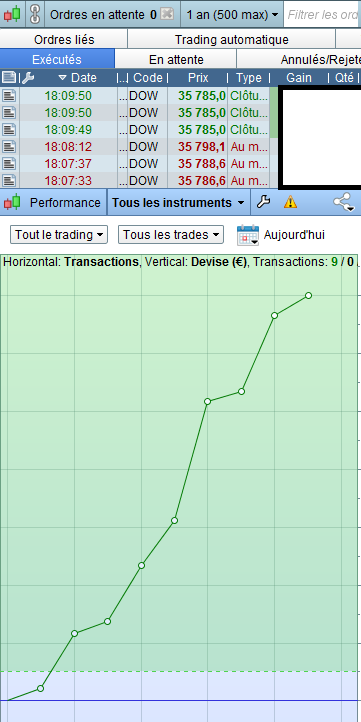Open details icon for the 18:09:49 order
361x722 pixels.
tap(9, 130)
